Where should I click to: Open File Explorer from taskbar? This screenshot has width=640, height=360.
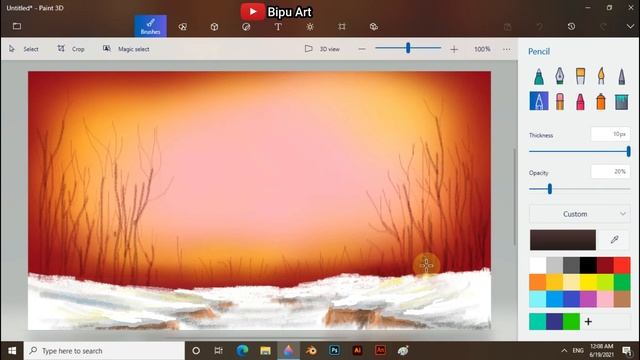pos(265,351)
